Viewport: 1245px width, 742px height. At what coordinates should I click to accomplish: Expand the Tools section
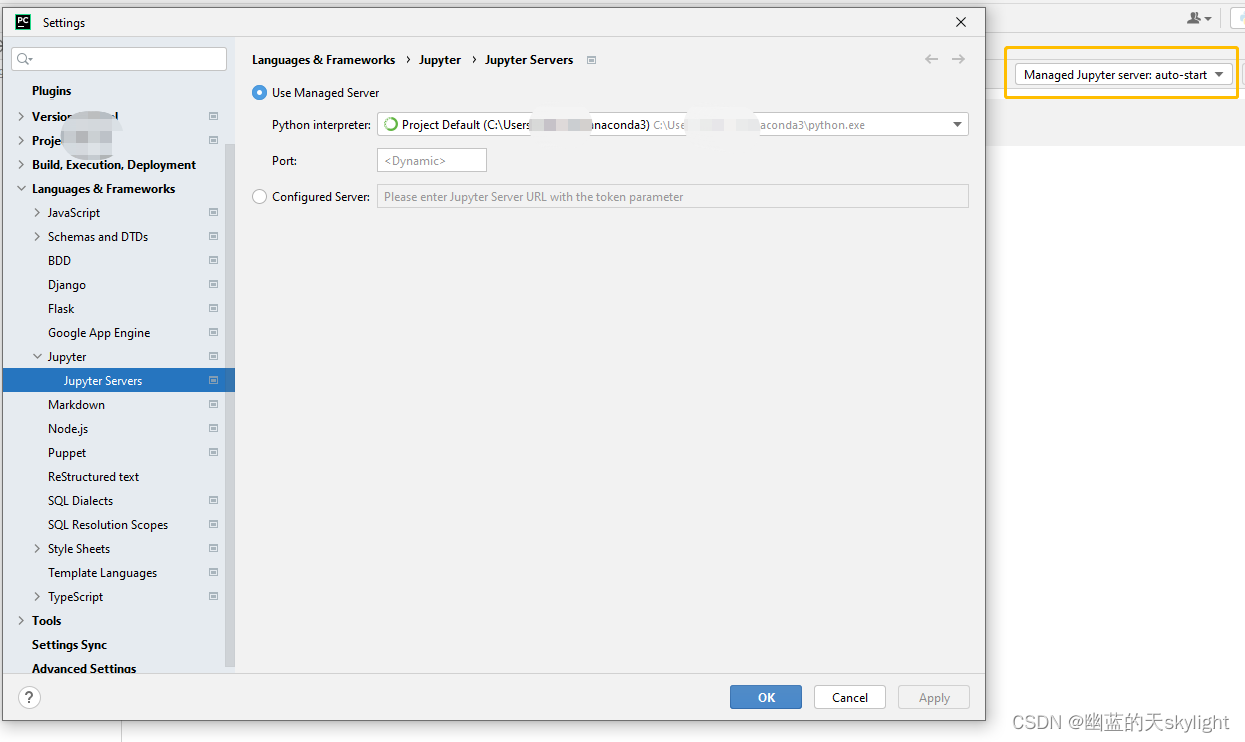click(x=21, y=621)
